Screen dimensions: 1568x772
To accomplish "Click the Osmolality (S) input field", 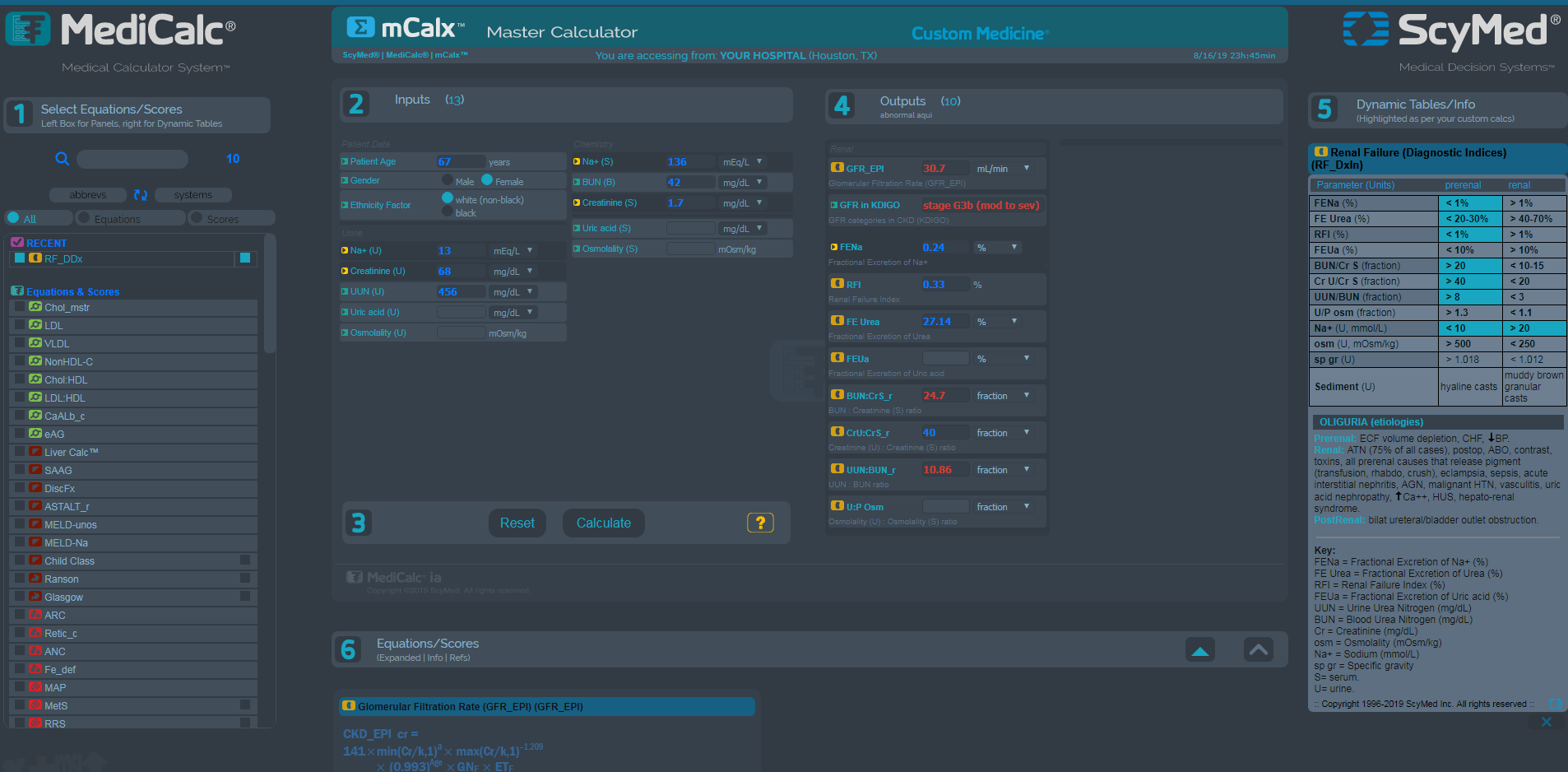I will coord(690,249).
